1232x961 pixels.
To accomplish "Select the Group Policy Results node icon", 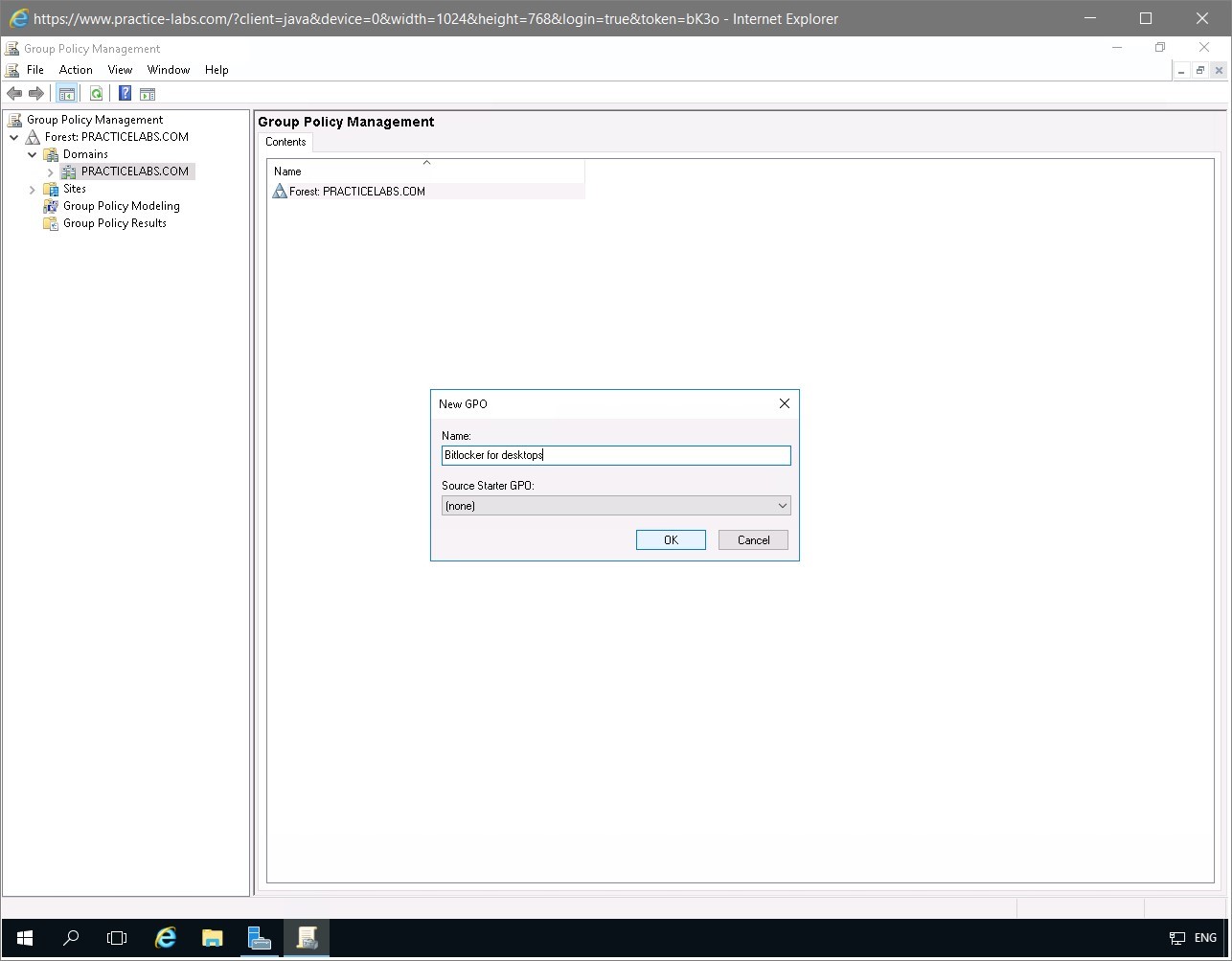I will [x=50, y=223].
